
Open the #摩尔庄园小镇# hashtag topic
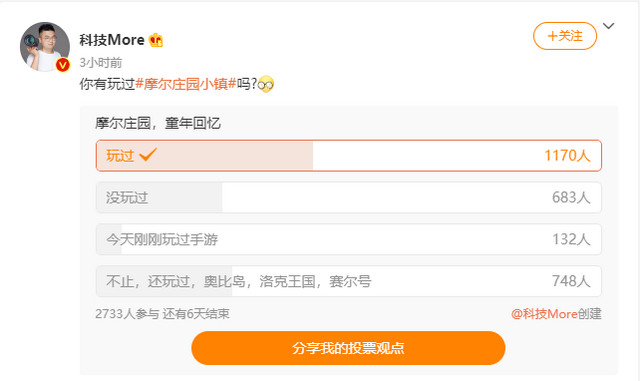pyautogui.click(x=186, y=84)
